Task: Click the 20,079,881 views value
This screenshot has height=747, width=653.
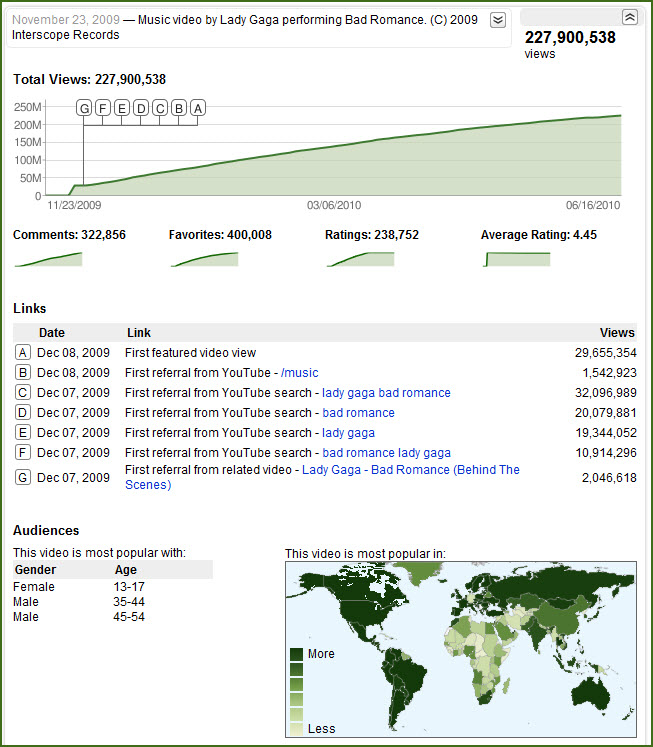Action: coord(605,413)
